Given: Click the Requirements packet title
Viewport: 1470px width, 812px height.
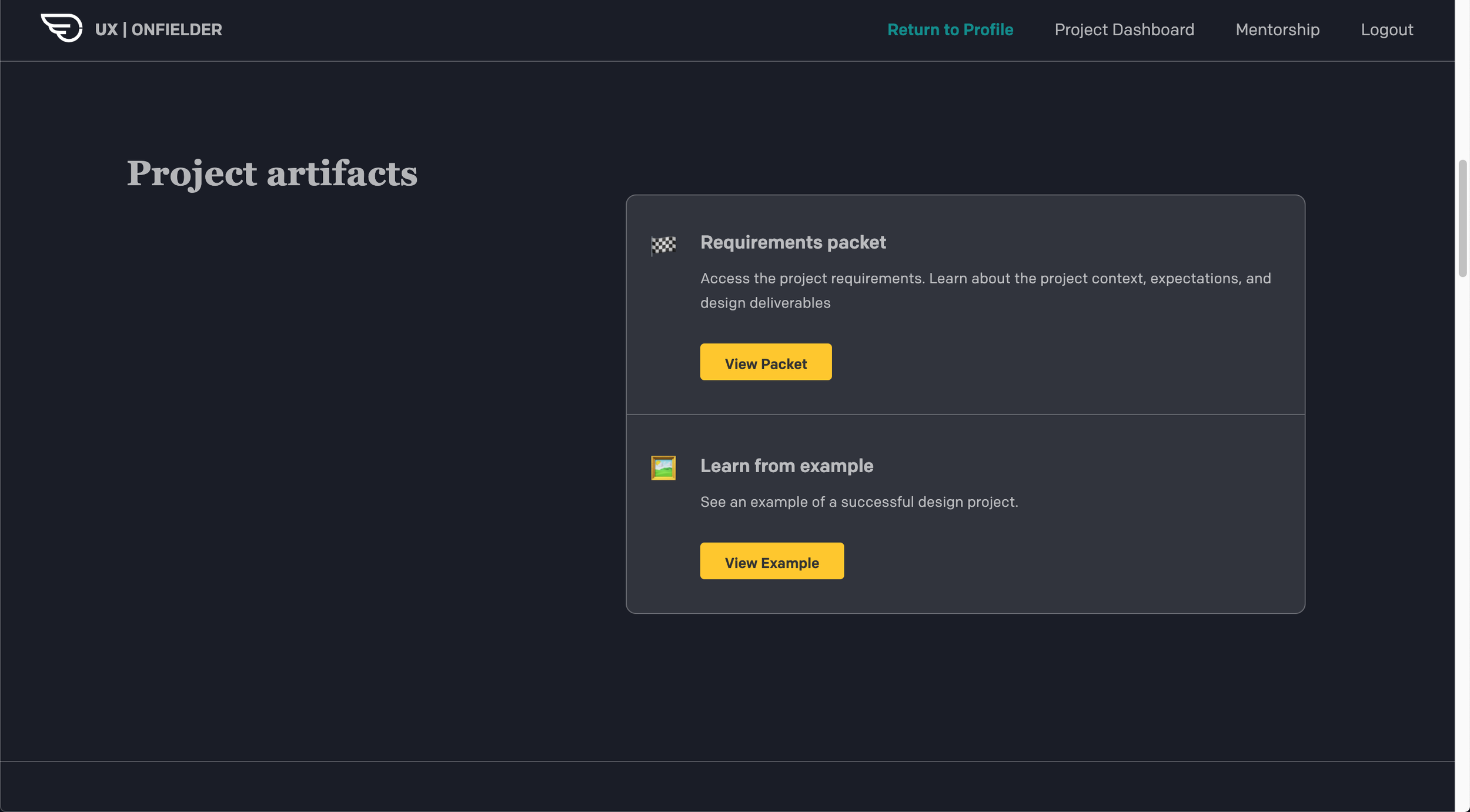Looking at the screenshot, I should (793, 242).
